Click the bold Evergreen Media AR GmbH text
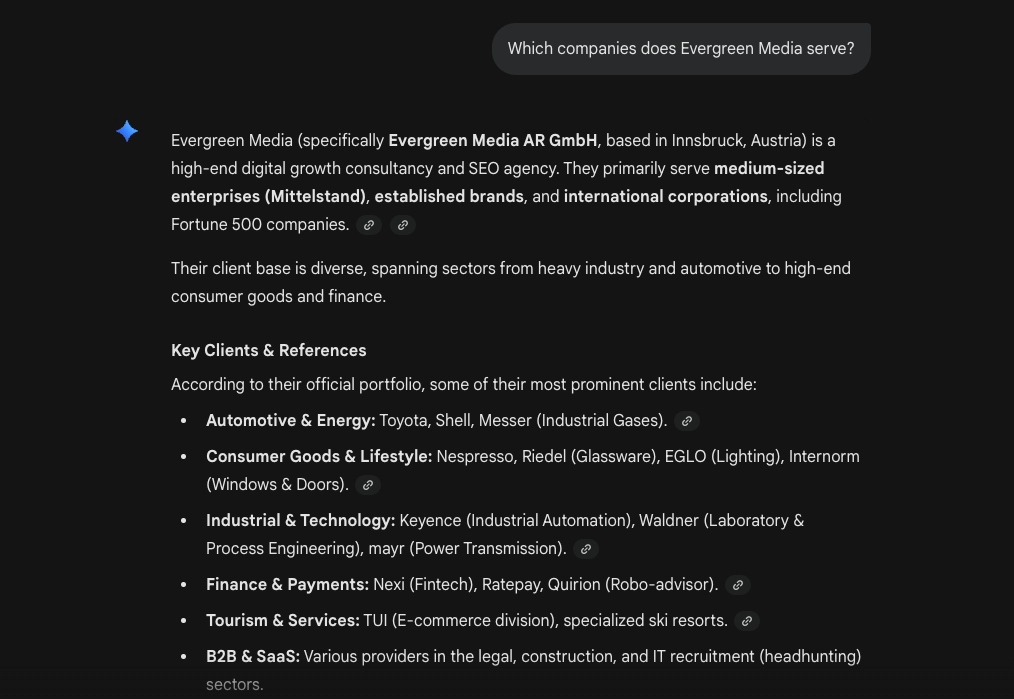1014x699 pixels. 492,140
